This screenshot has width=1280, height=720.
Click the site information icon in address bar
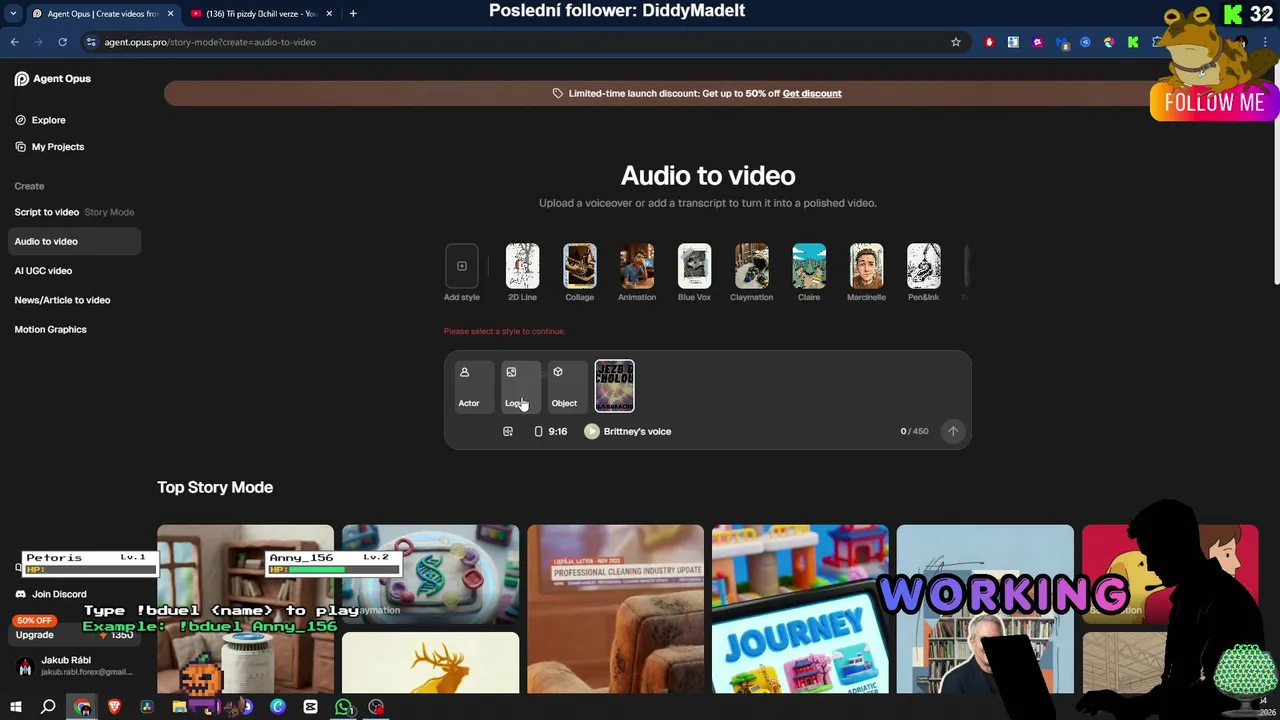point(91,42)
